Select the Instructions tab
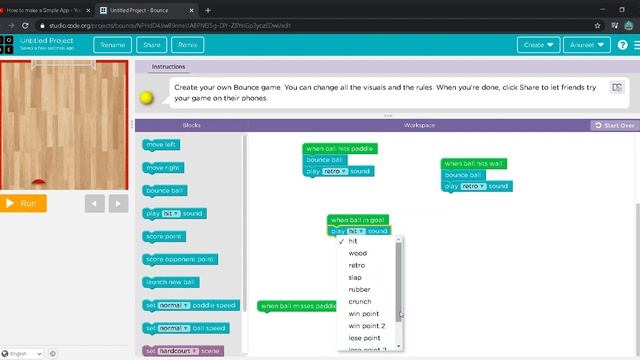The image size is (640, 360). pyautogui.click(x=168, y=67)
